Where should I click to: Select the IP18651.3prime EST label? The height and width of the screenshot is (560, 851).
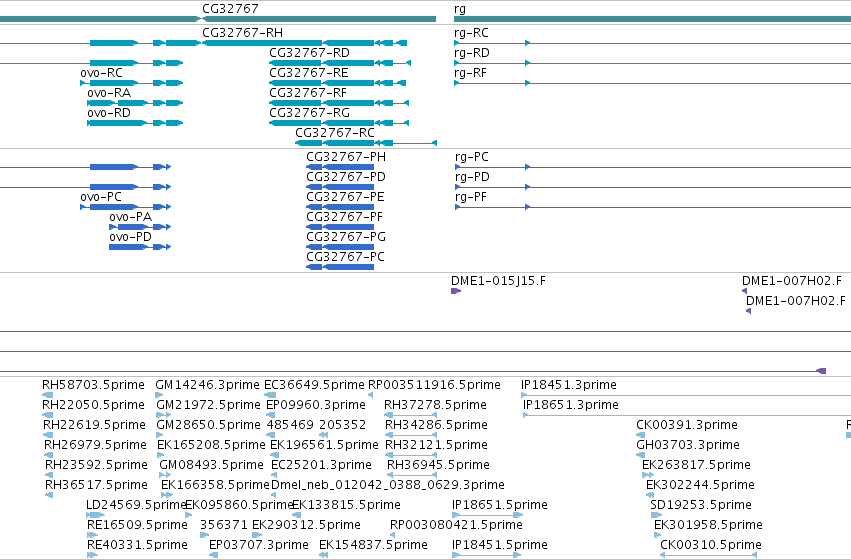571,405
